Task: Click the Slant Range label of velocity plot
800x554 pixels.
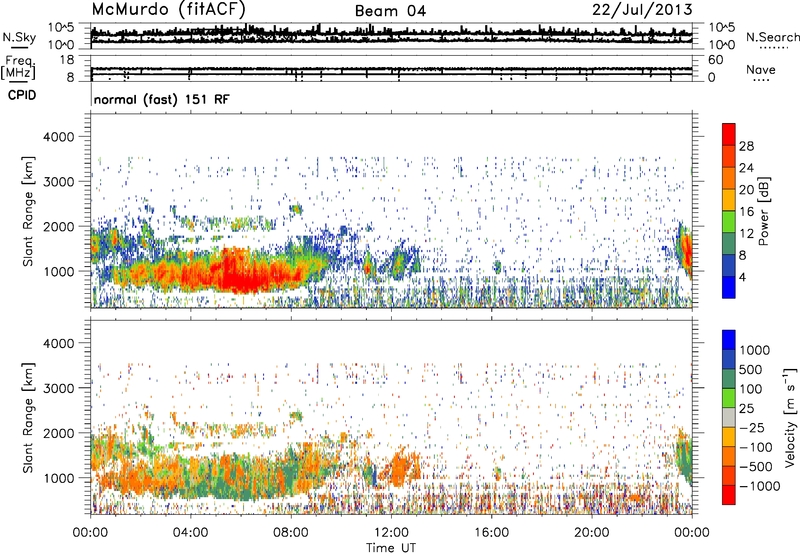Action: pos(28,418)
